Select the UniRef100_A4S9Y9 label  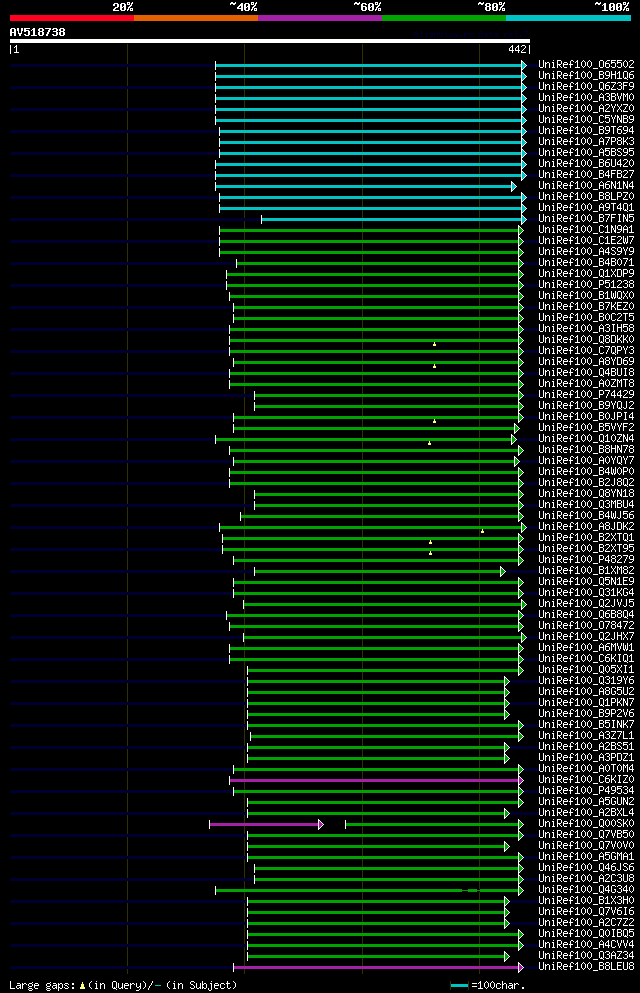(586, 251)
